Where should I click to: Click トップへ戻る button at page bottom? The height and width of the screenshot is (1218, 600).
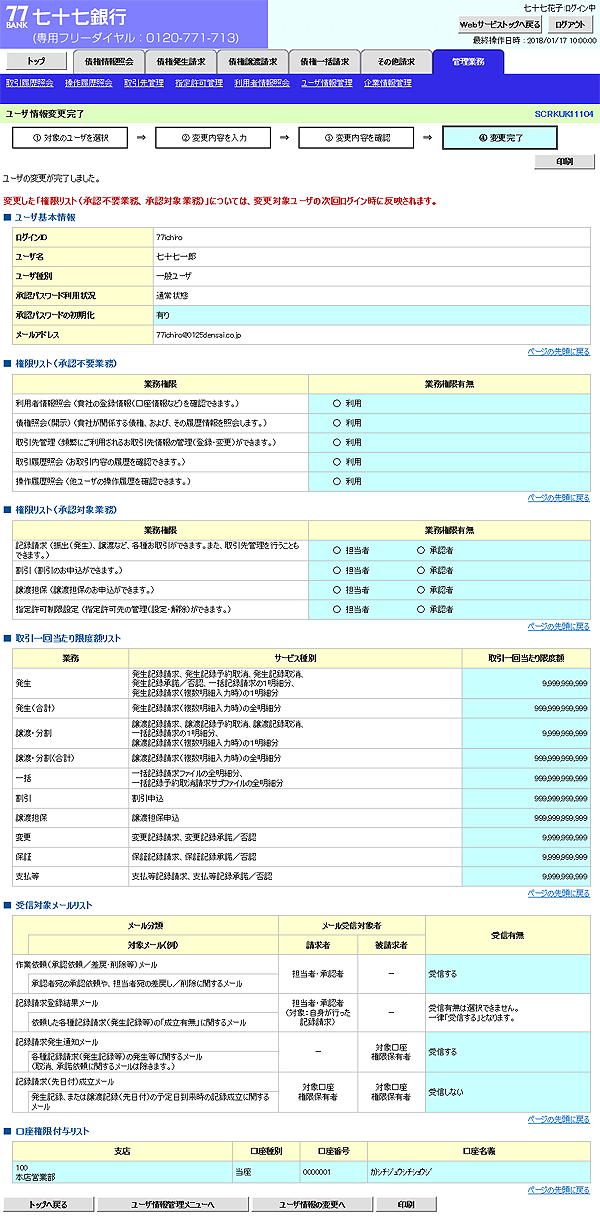(x=48, y=1204)
